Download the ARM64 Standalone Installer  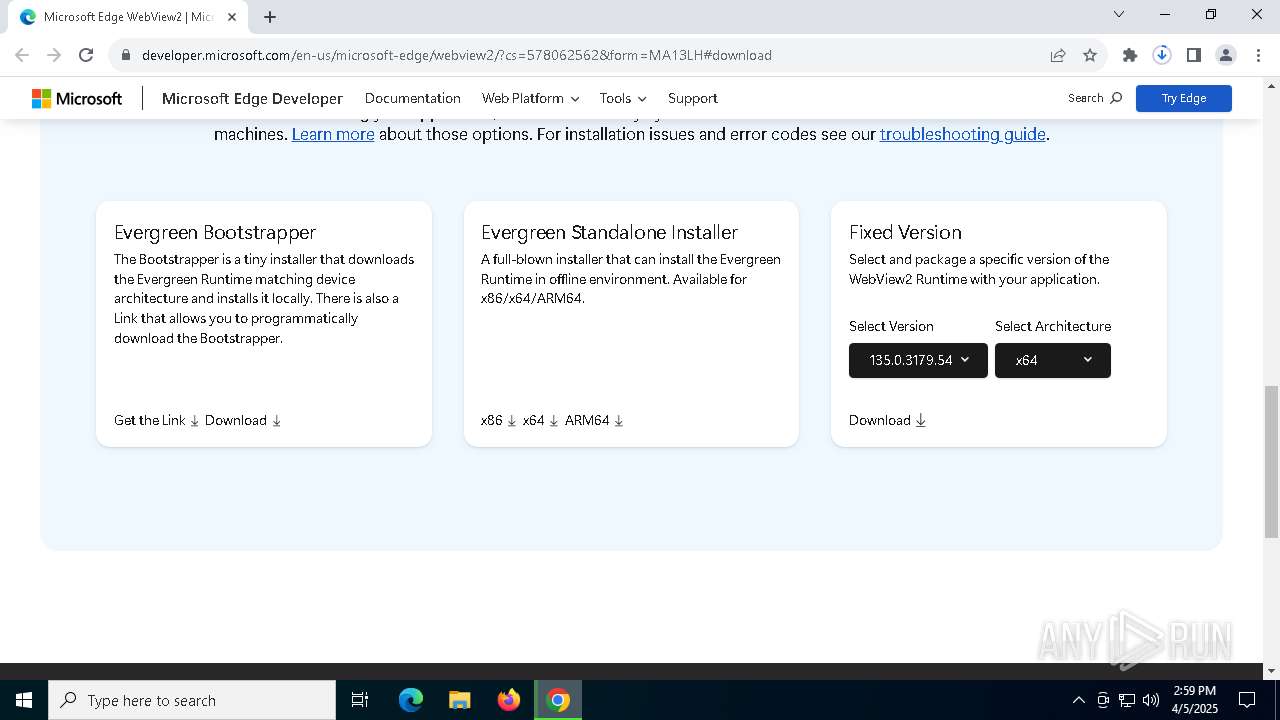(594, 420)
